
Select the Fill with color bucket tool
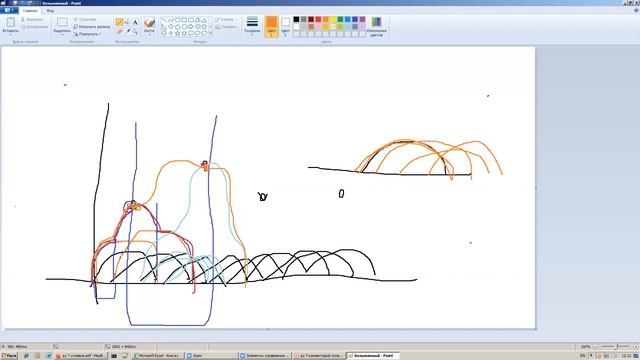127,22
